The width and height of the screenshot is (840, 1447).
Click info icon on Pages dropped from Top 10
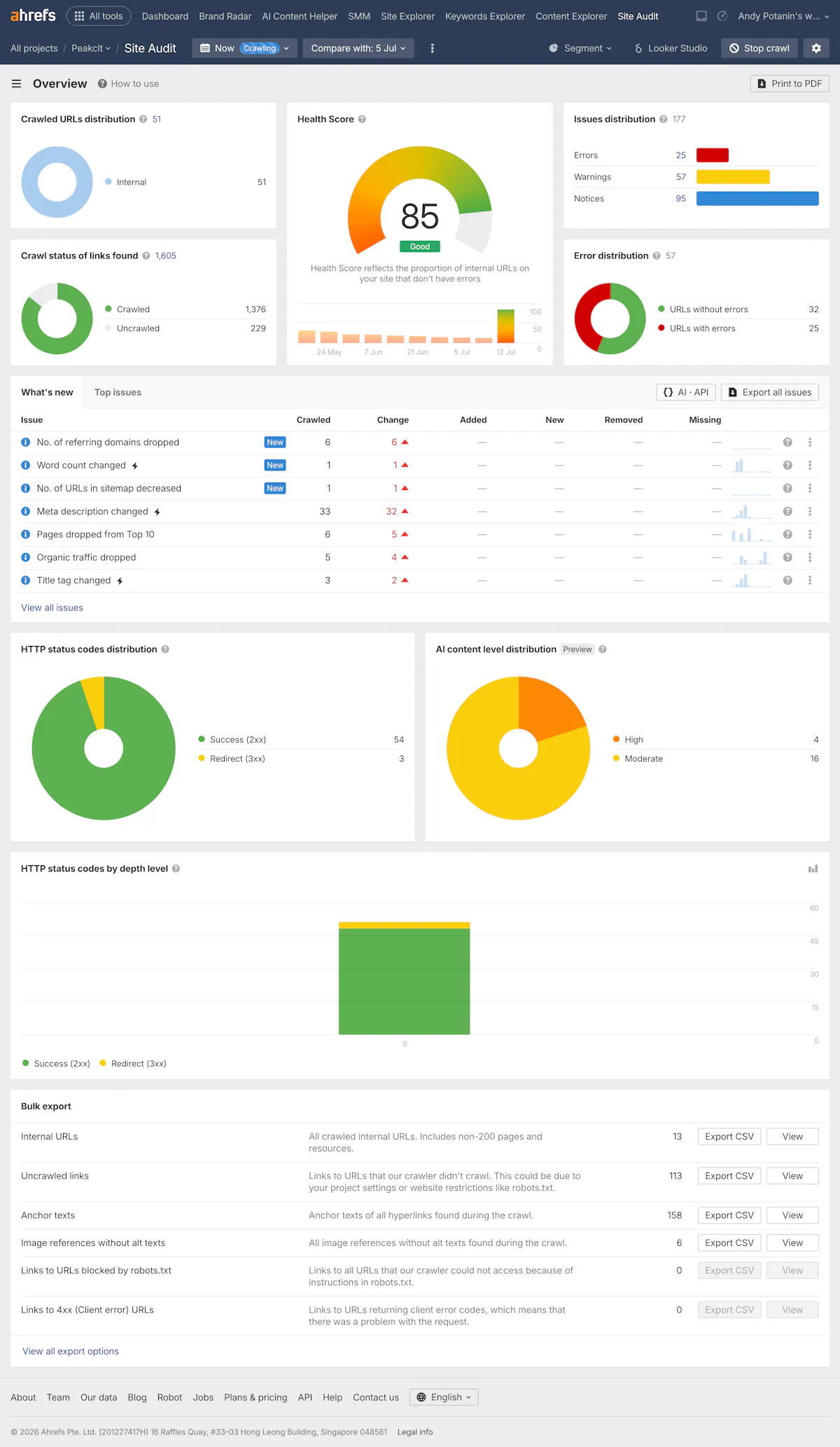pyautogui.click(x=25, y=535)
